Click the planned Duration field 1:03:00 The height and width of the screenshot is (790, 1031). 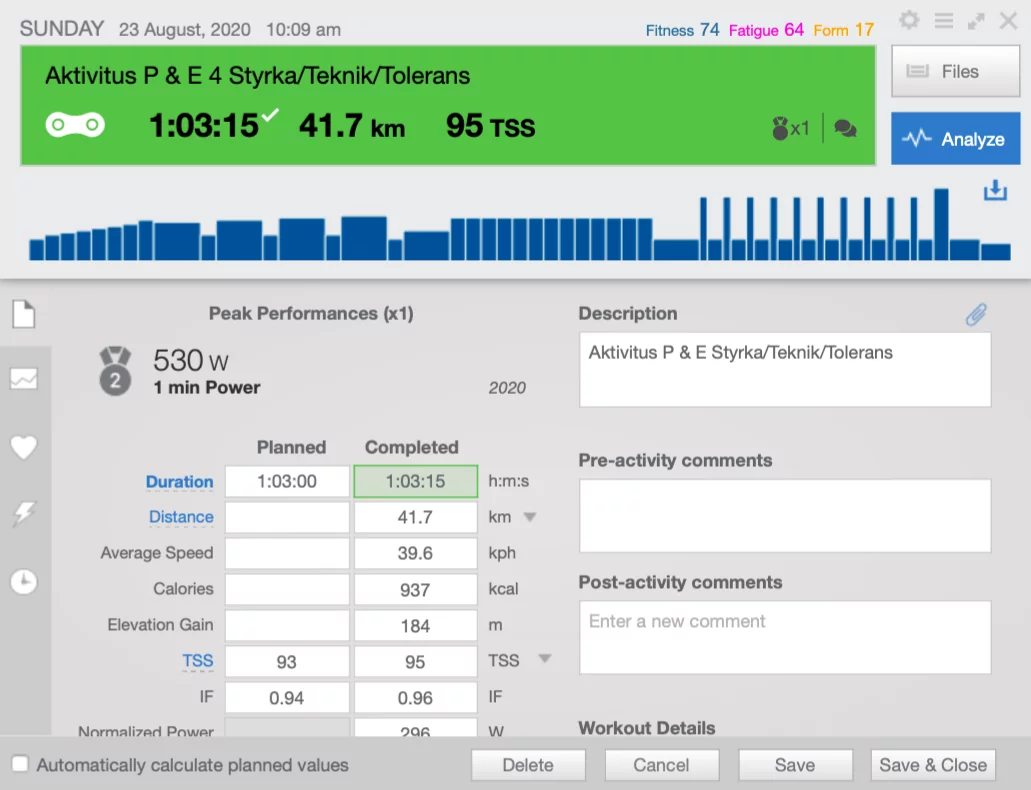click(287, 481)
